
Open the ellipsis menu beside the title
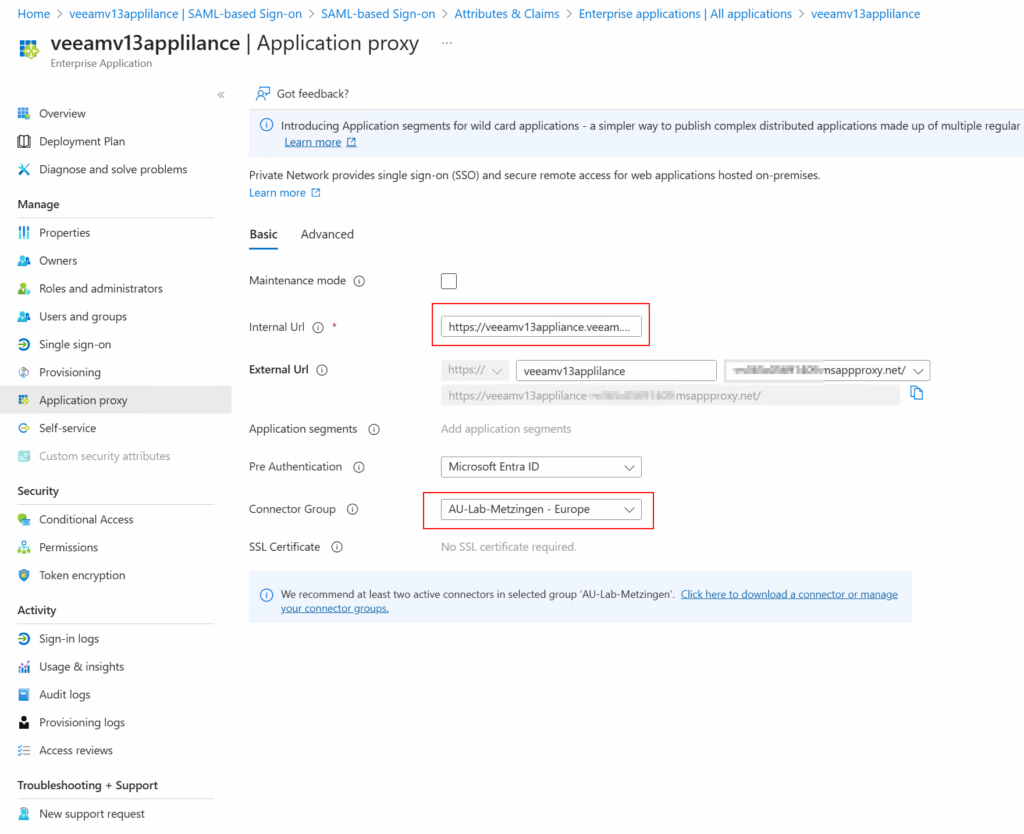coord(446,43)
